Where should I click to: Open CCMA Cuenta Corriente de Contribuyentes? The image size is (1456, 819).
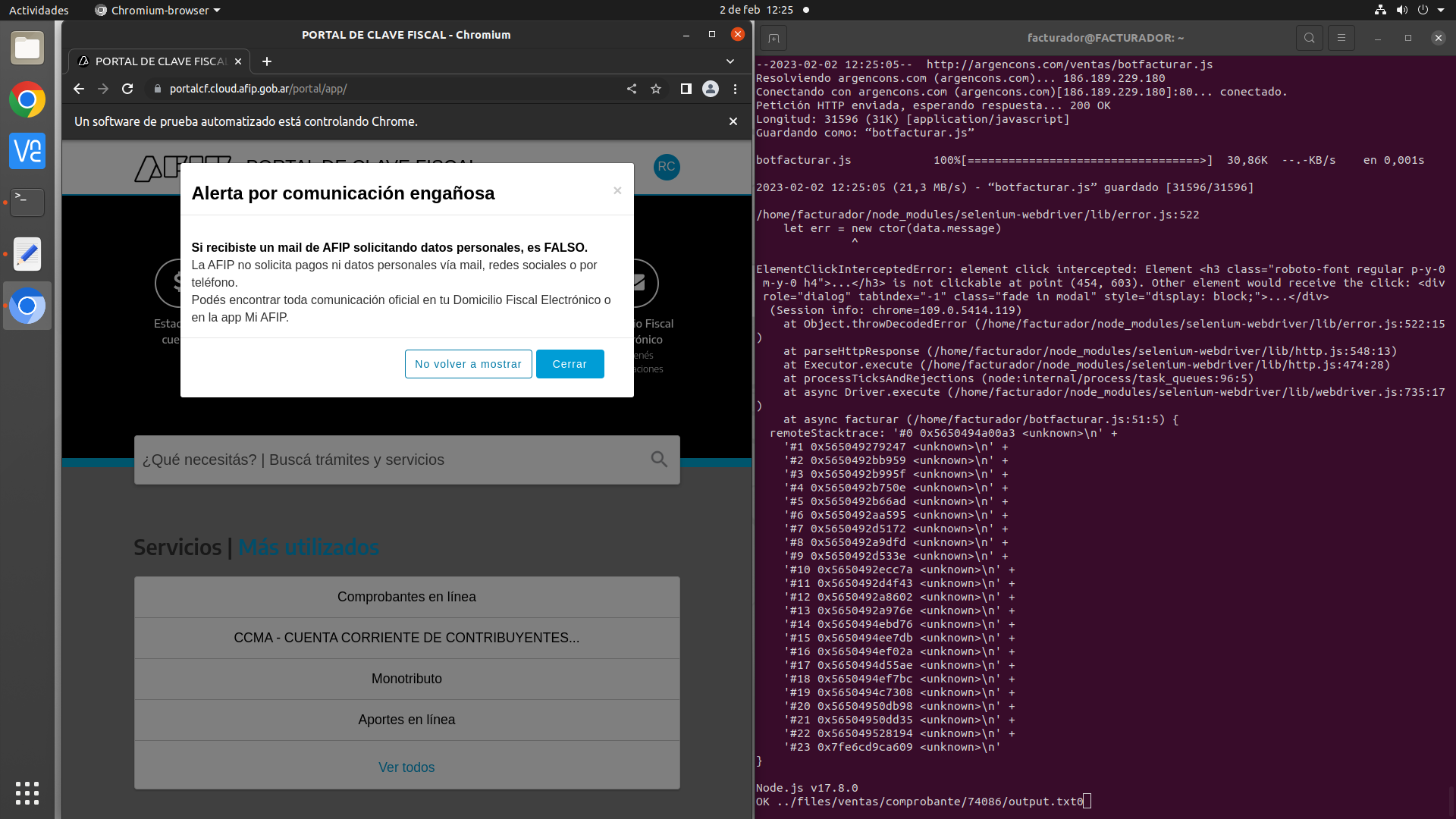tap(406, 638)
